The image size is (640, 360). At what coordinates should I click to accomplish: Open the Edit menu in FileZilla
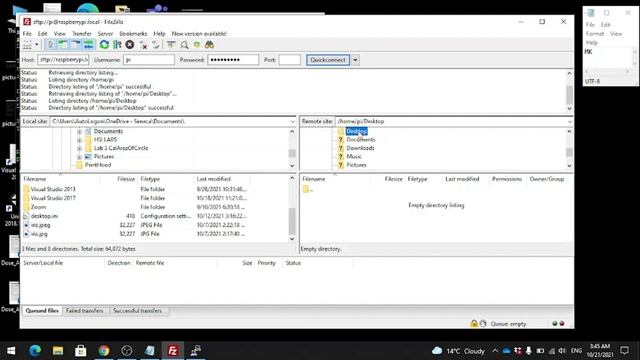click(42, 33)
